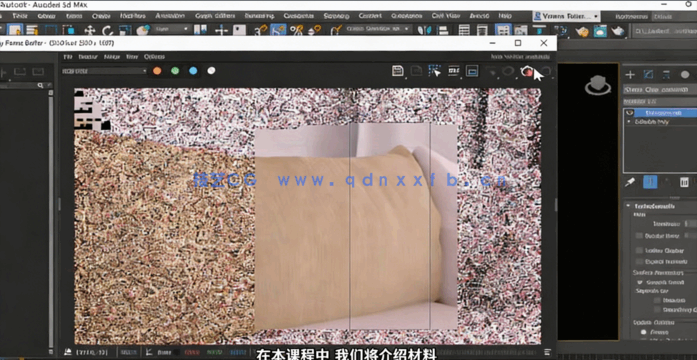This screenshot has height=360, width=697.
Task: Choose the Select Object tool in main toolbar
Action: click(x=15, y=30)
